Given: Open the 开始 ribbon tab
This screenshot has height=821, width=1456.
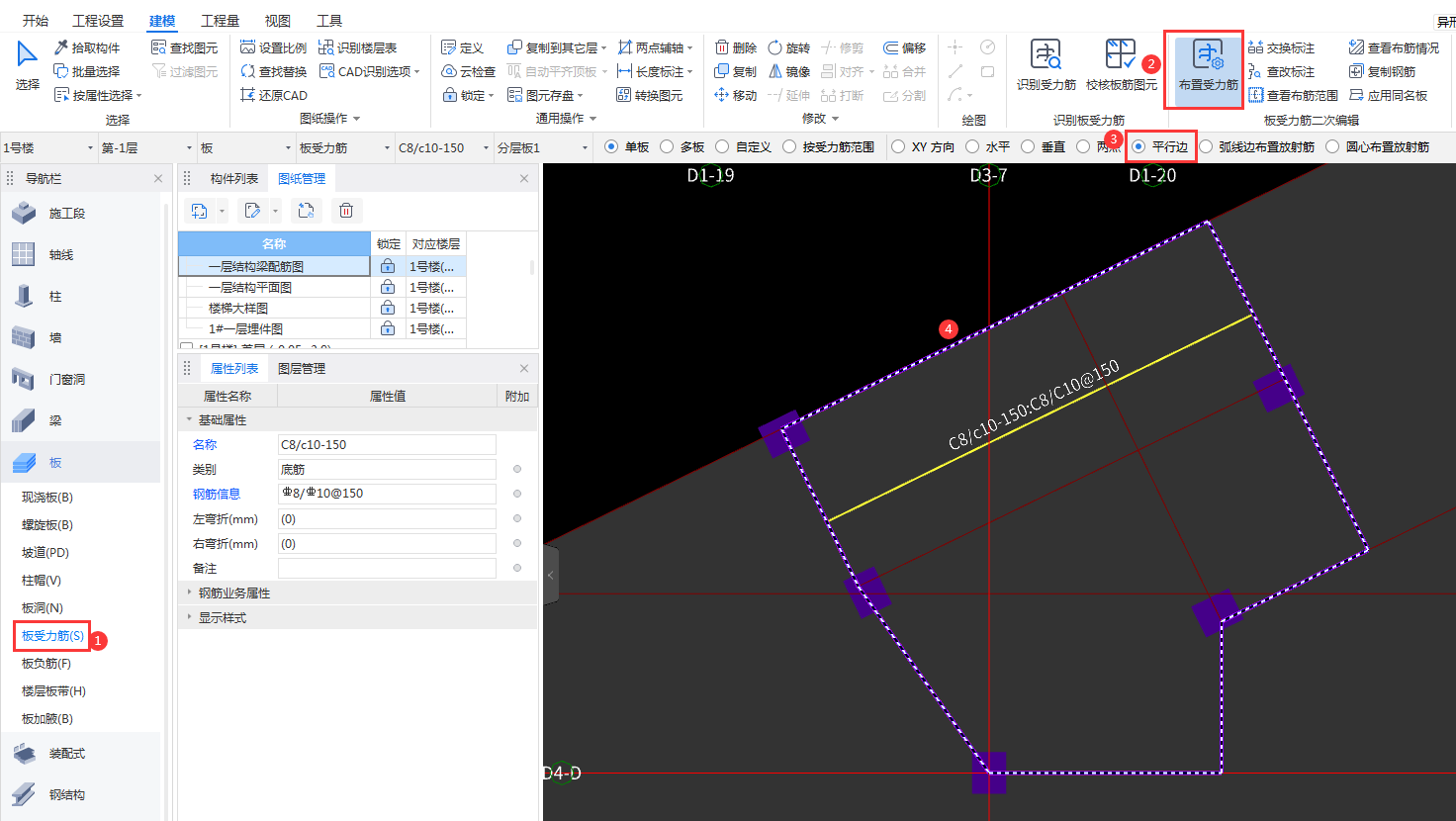Looking at the screenshot, I should pos(36,21).
